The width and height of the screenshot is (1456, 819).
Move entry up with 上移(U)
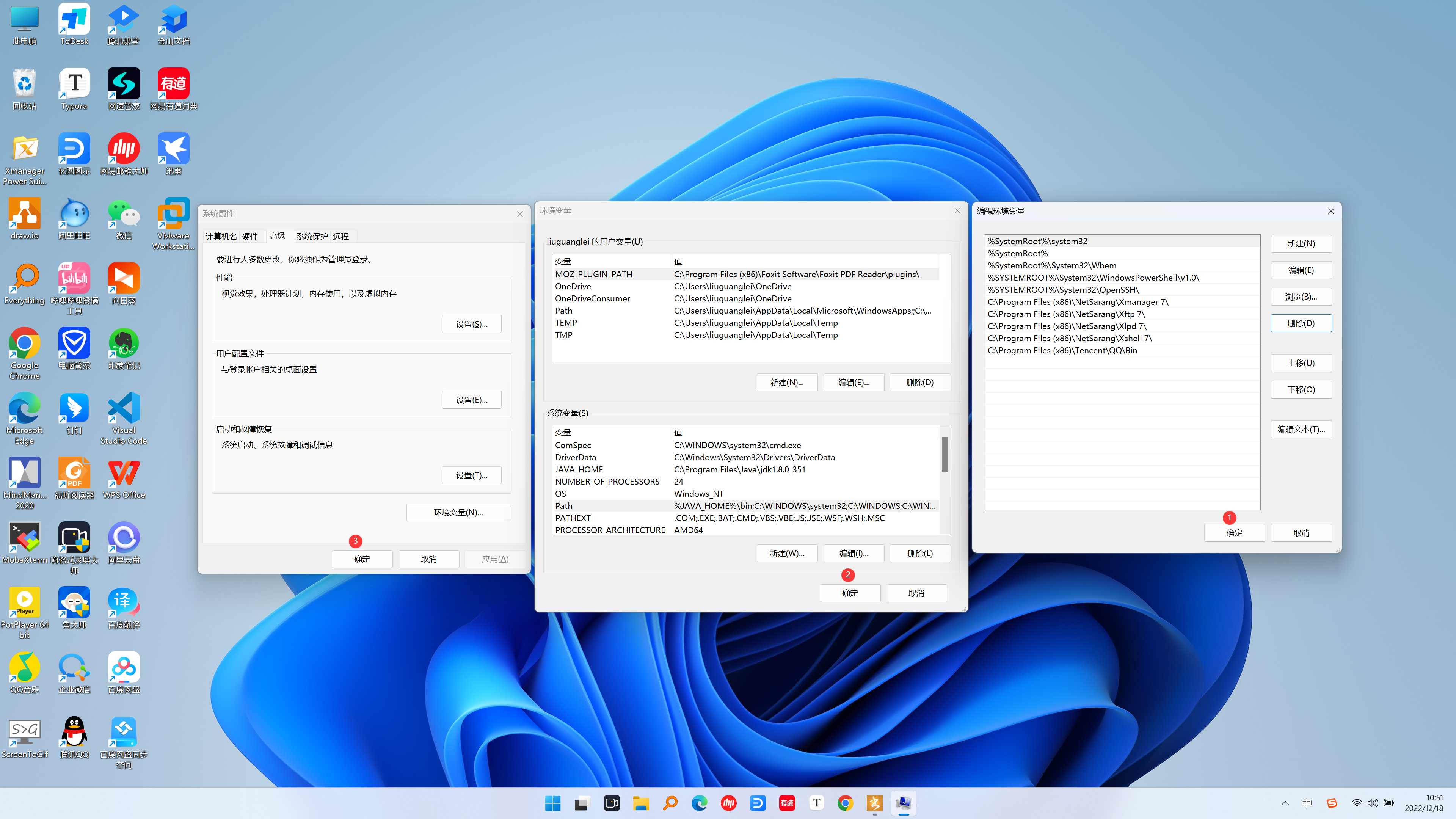pyautogui.click(x=1301, y=363)
